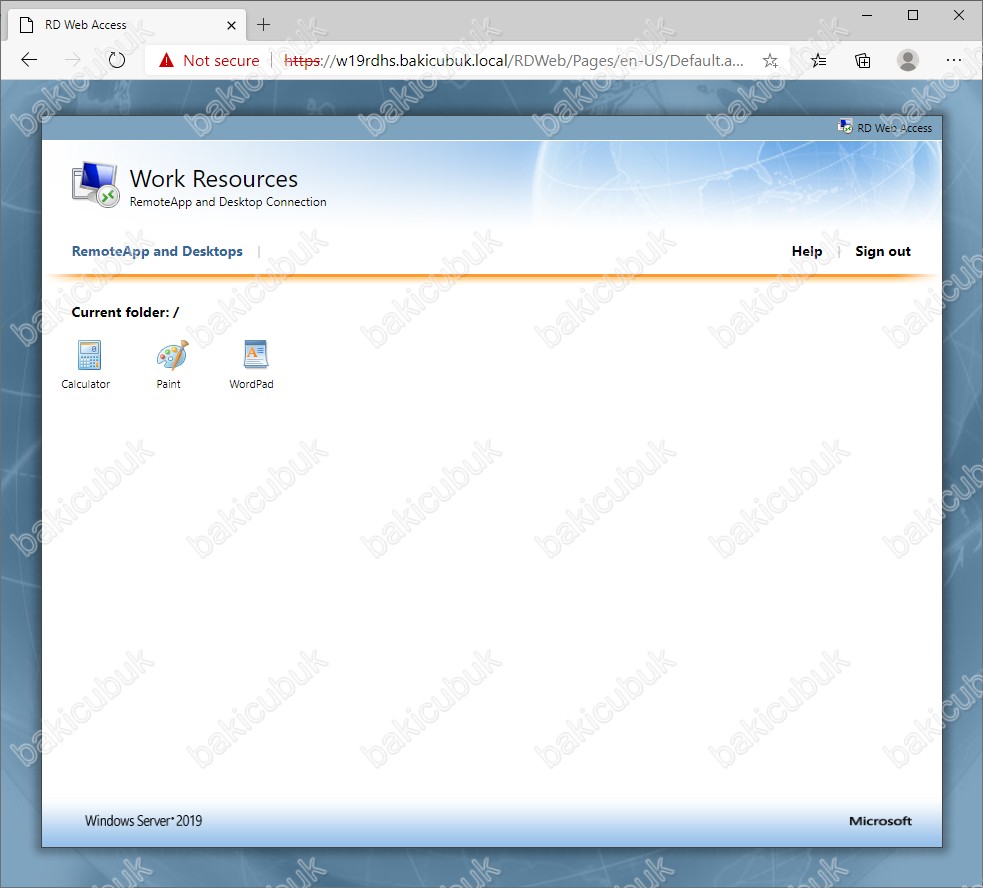Click the WordPad label text

coord(251,384)
